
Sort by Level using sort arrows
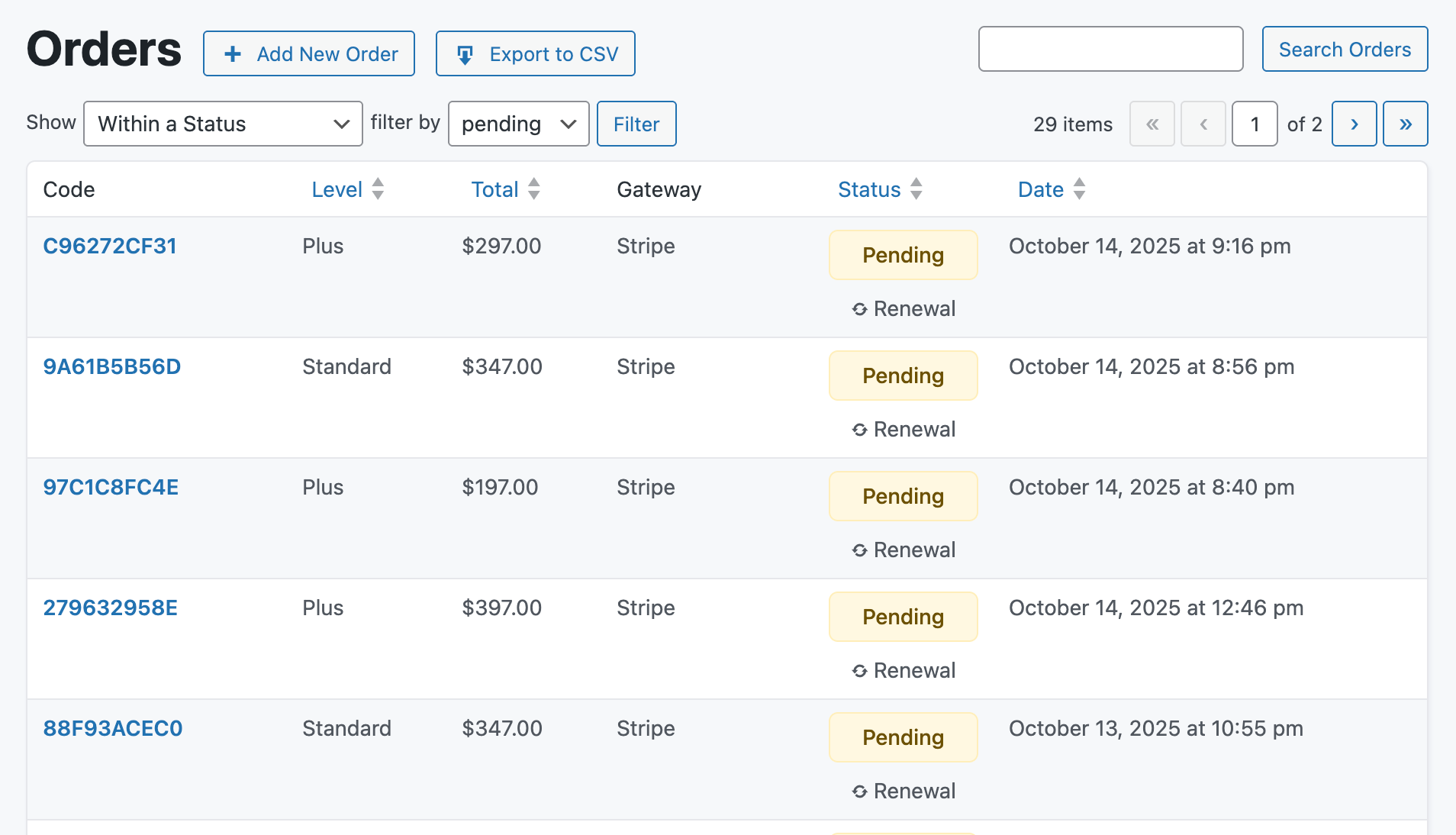pos(378,189)
